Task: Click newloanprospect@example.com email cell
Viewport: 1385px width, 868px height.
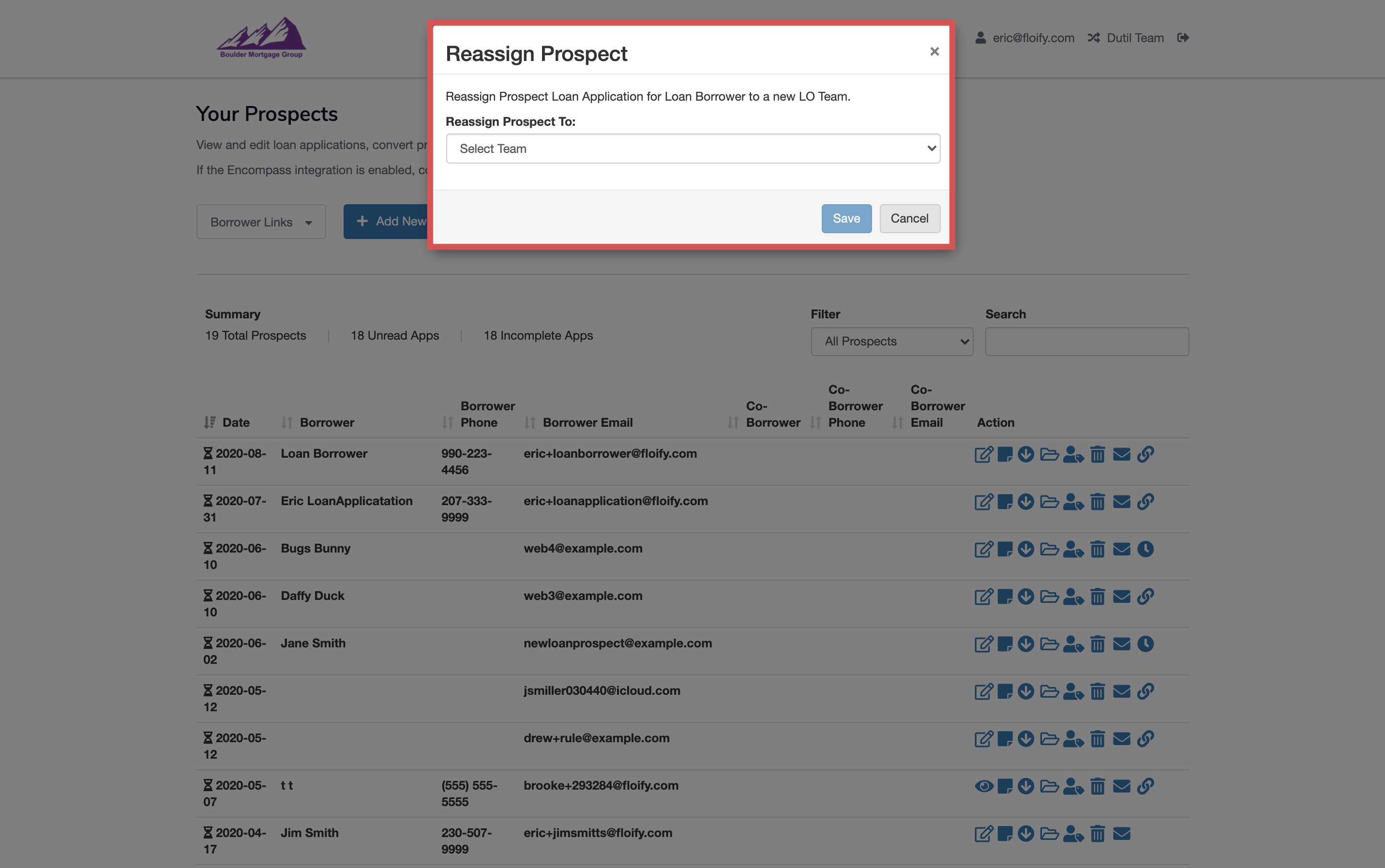Action: pyautogui.click(x=618, y=643)
